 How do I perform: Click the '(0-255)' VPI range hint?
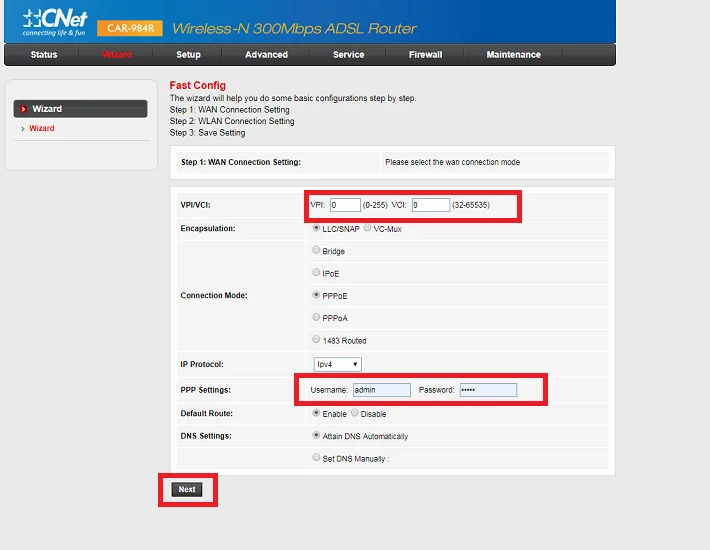375,205
